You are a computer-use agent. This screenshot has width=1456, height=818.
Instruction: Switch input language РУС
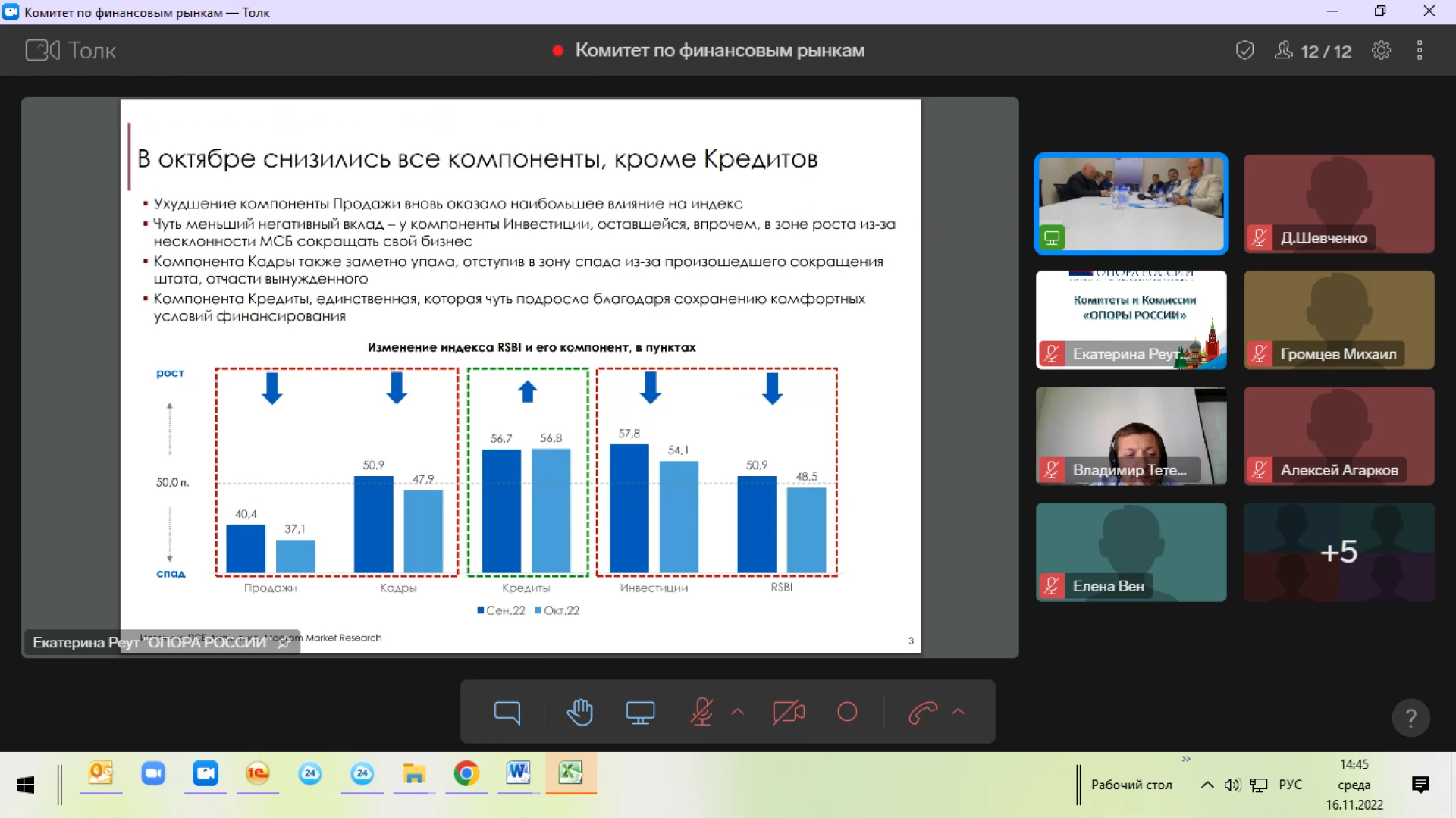(x=1290, y=785)
